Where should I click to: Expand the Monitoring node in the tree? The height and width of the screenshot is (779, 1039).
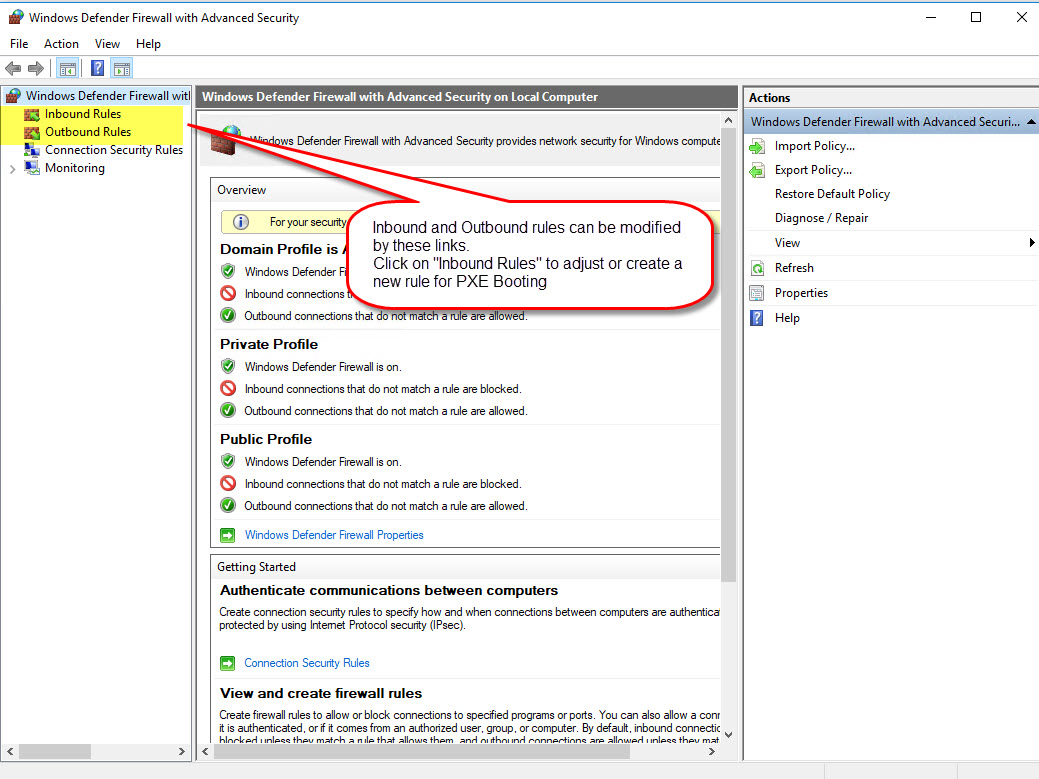[12, 169]
